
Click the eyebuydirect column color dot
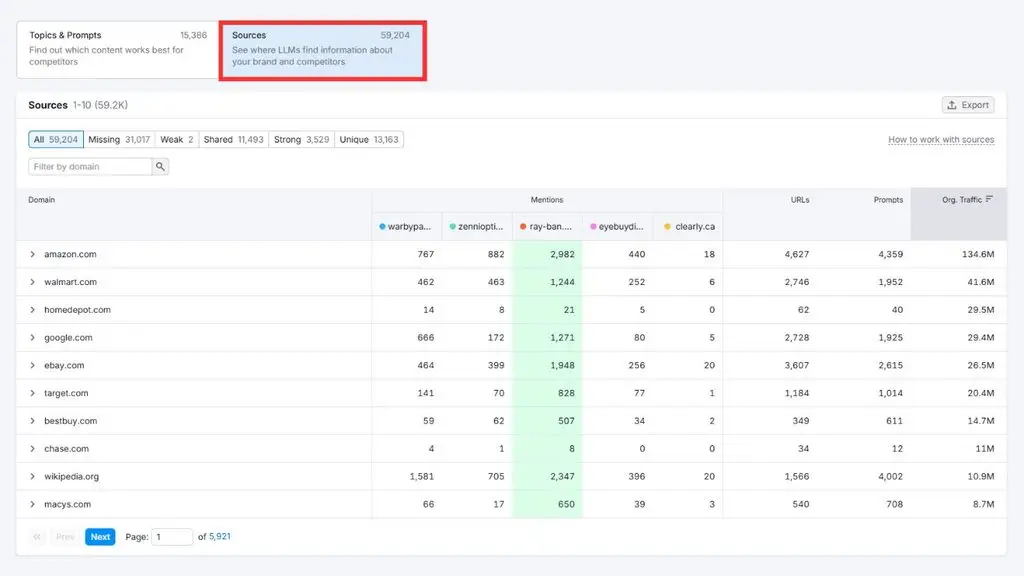pyautogui.click(x=593, y=227)
